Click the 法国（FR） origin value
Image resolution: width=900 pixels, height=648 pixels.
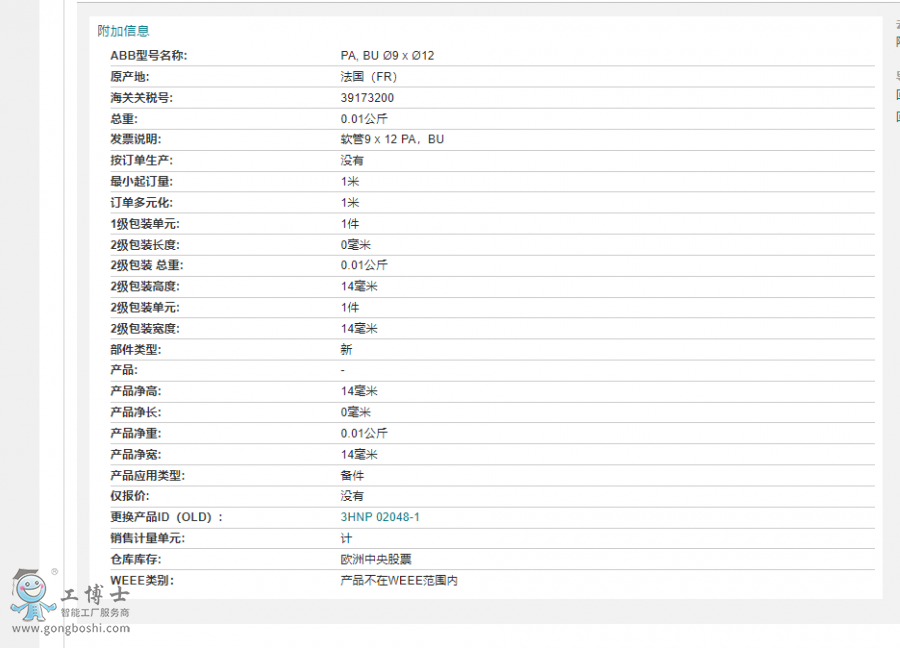pos(372,77)
